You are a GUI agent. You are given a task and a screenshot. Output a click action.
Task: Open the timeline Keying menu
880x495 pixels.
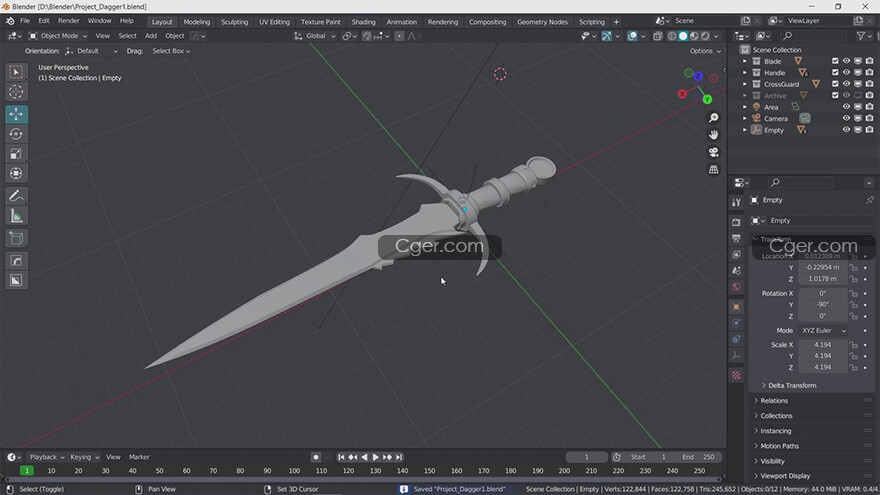(x=84, y=457)
